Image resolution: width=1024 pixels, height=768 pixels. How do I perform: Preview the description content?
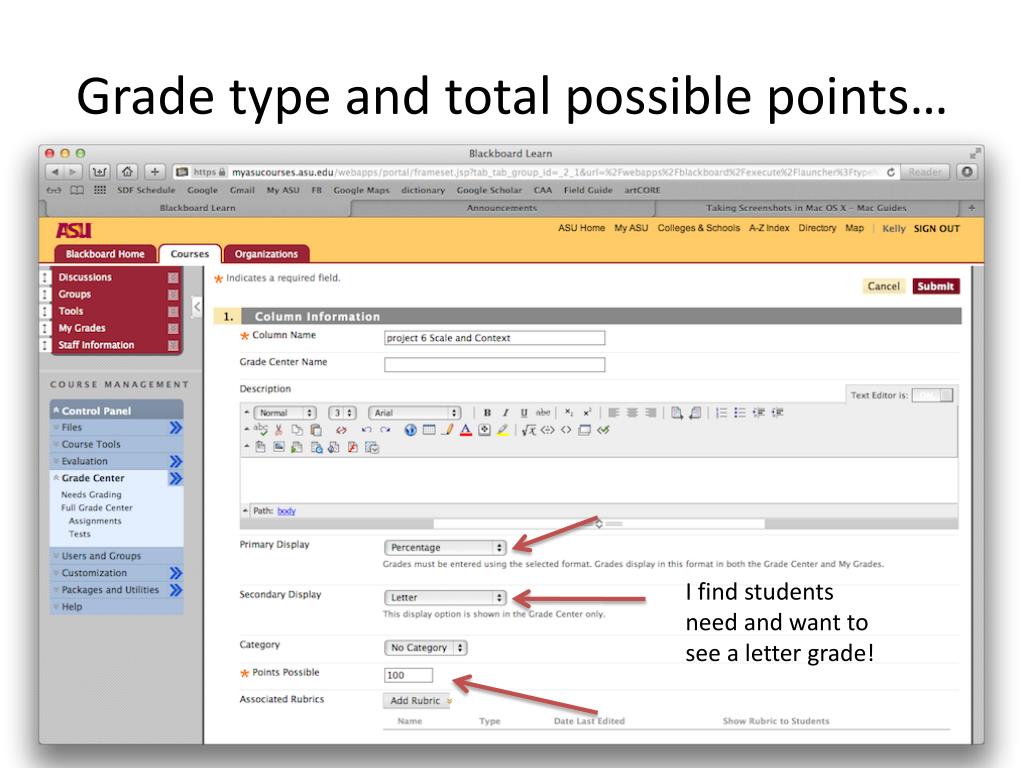[584, 430]
